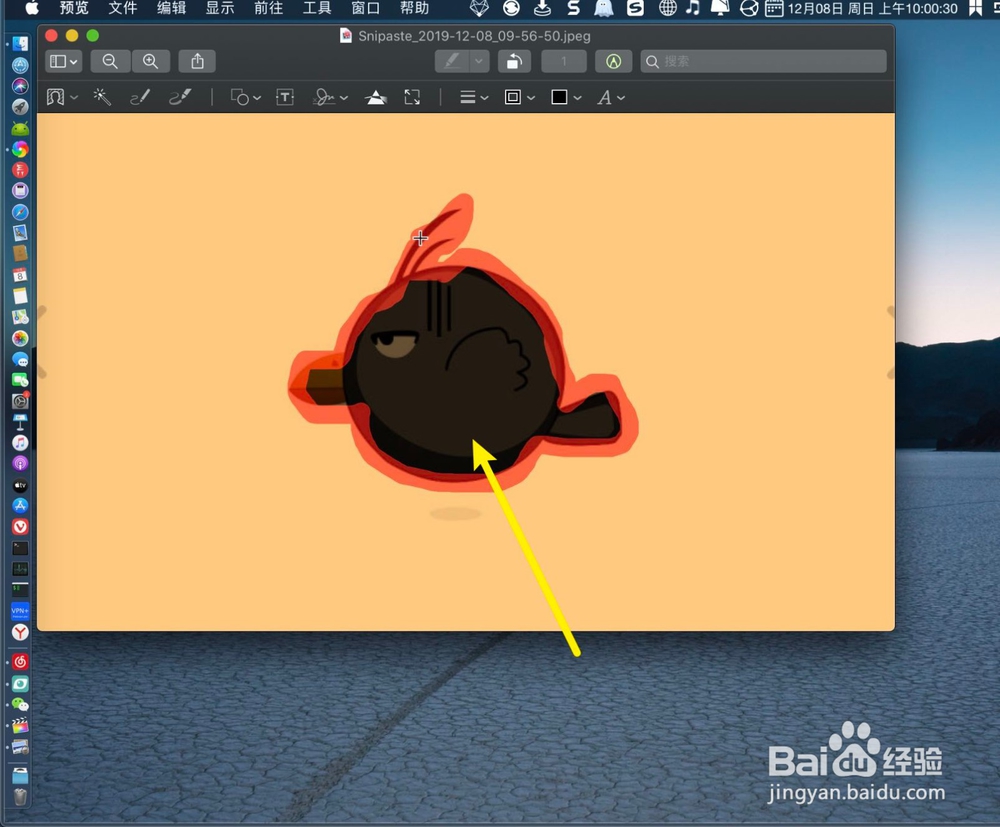Screen dimensions: 1000x827
Task: Click the ghost menu bar icon
Action: tap(603, 8)
